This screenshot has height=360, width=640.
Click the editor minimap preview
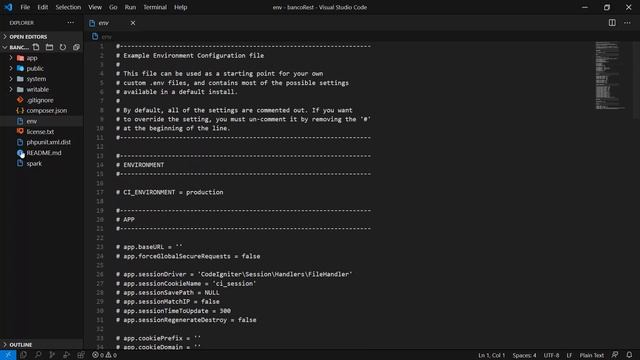point(610,76)
